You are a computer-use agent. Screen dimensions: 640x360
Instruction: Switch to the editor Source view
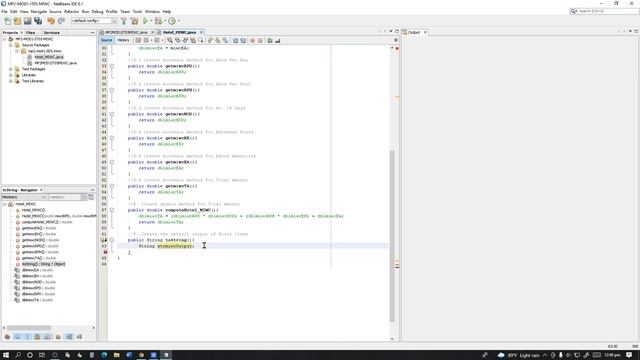coord(107,40)
